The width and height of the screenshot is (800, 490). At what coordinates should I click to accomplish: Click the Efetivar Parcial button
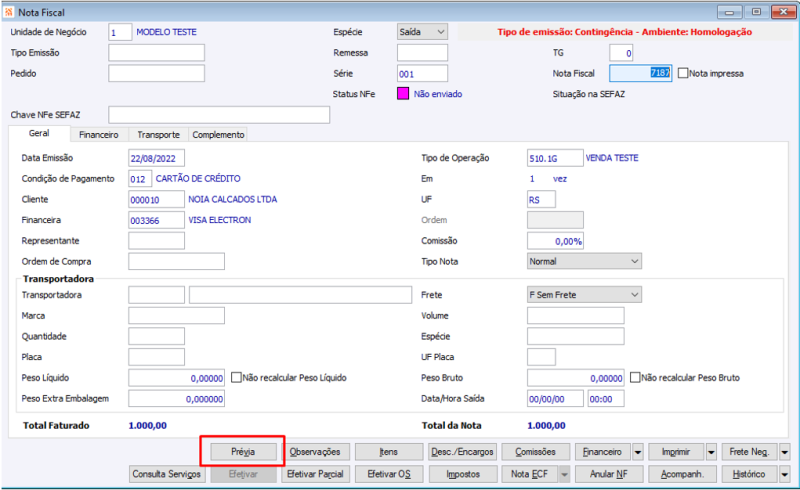[x=315, y=474]
